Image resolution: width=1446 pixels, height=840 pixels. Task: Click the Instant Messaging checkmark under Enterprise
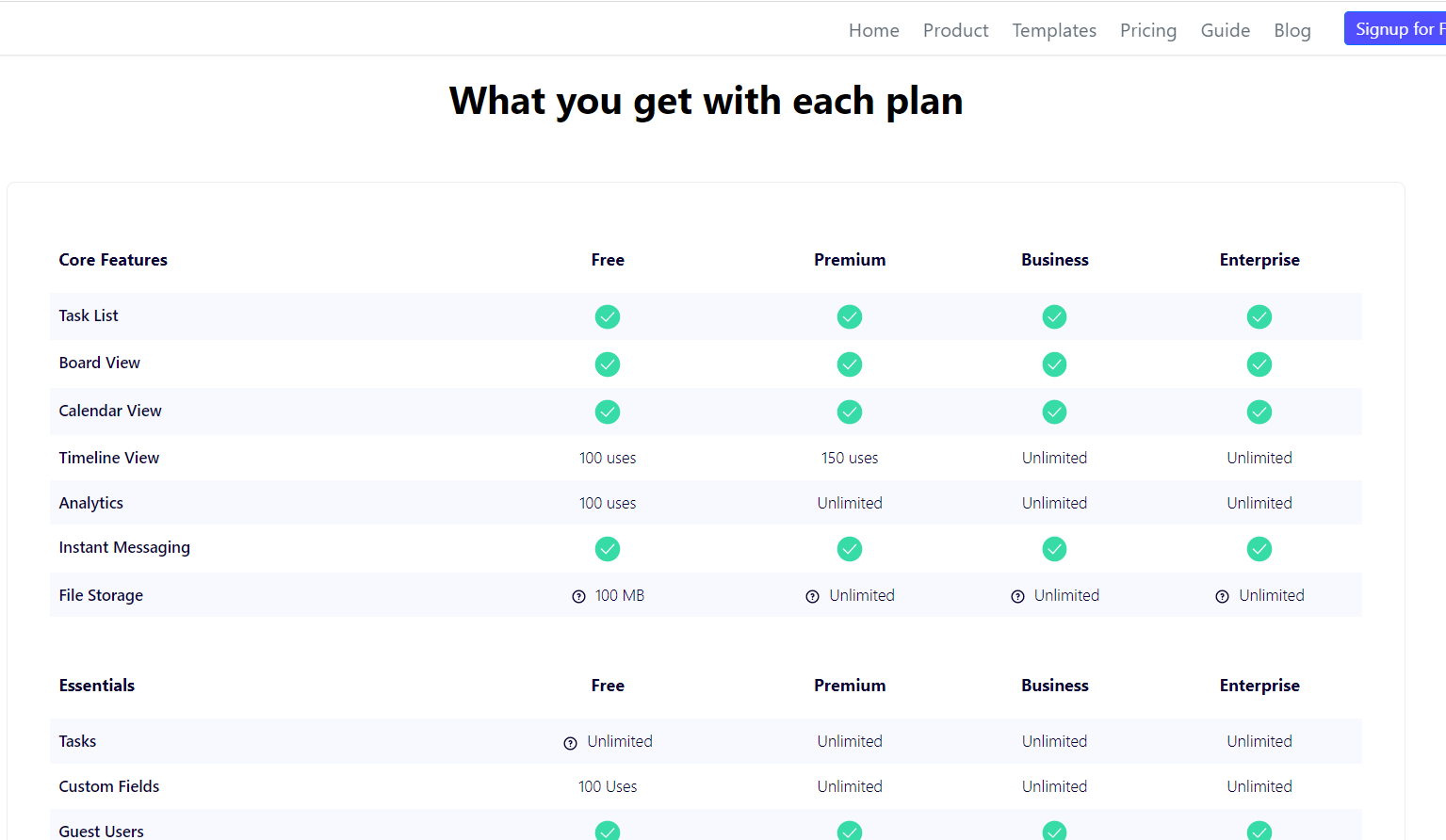click(x=1259, y=548)
